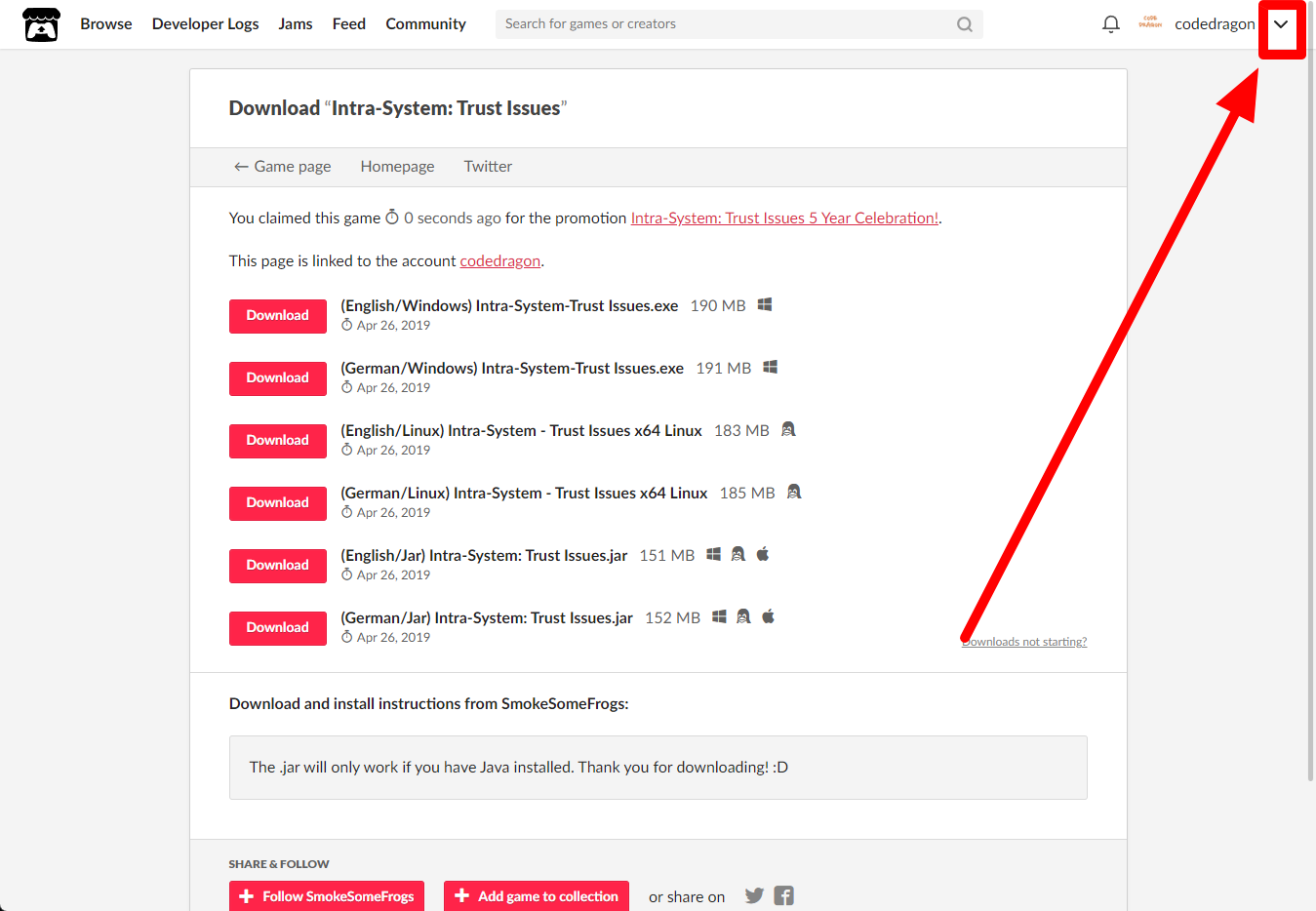1316x911 pixels.
Task: Click Windows icon on English/Jar row
Action: 713,554
